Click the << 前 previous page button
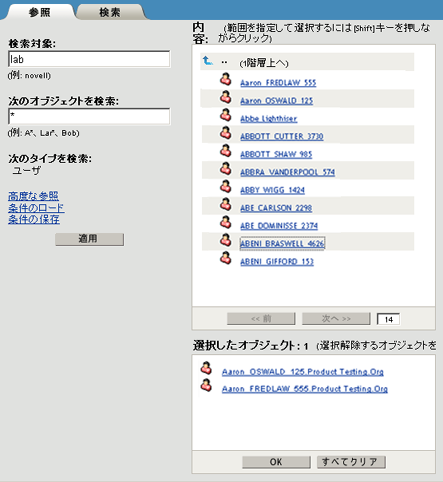This screenshot has width=443, height=482. [261, 319]
